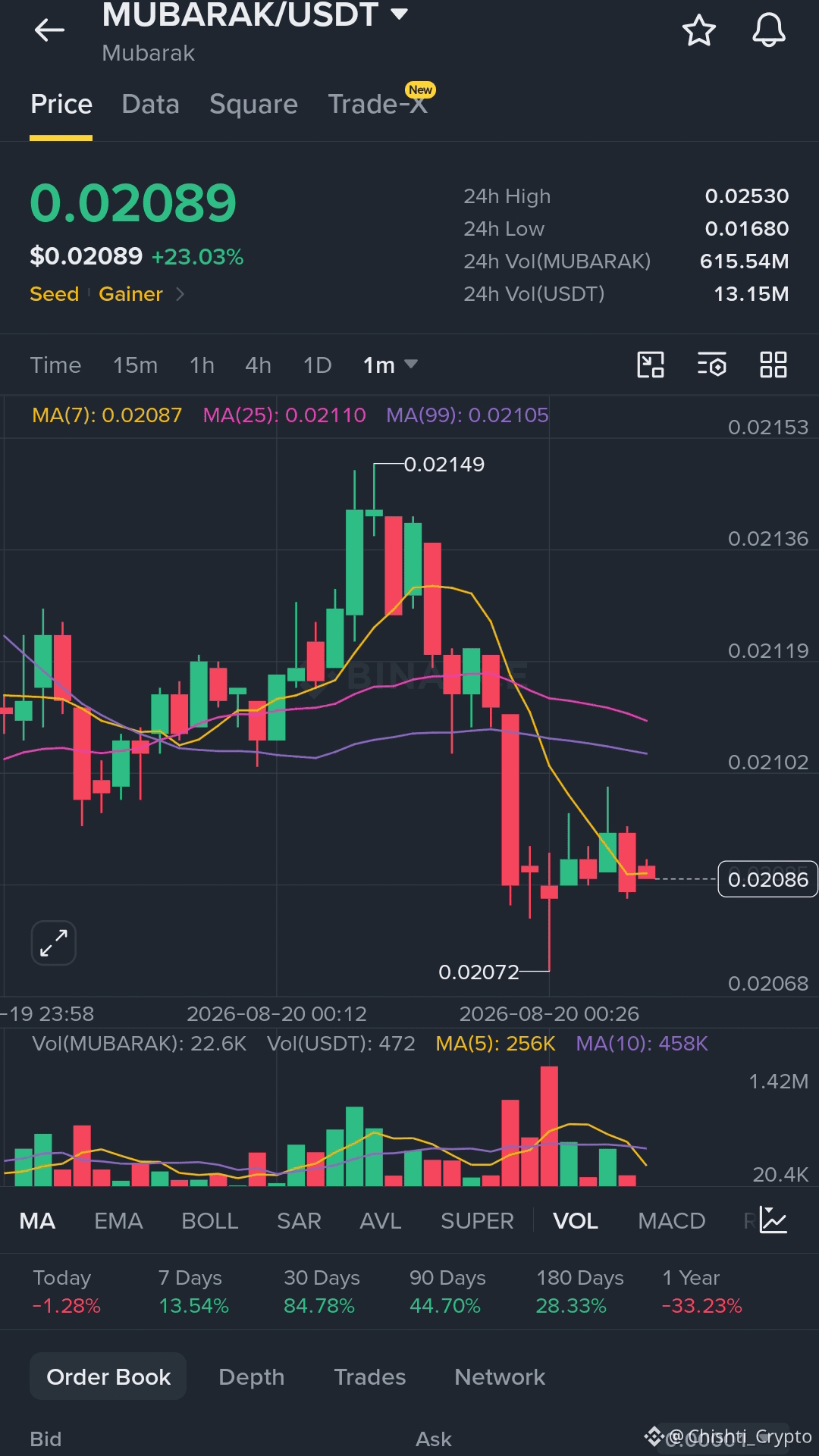Open the Square tab
The width and height of the screenshot is (819, 1456).
(x=253, y=104)
